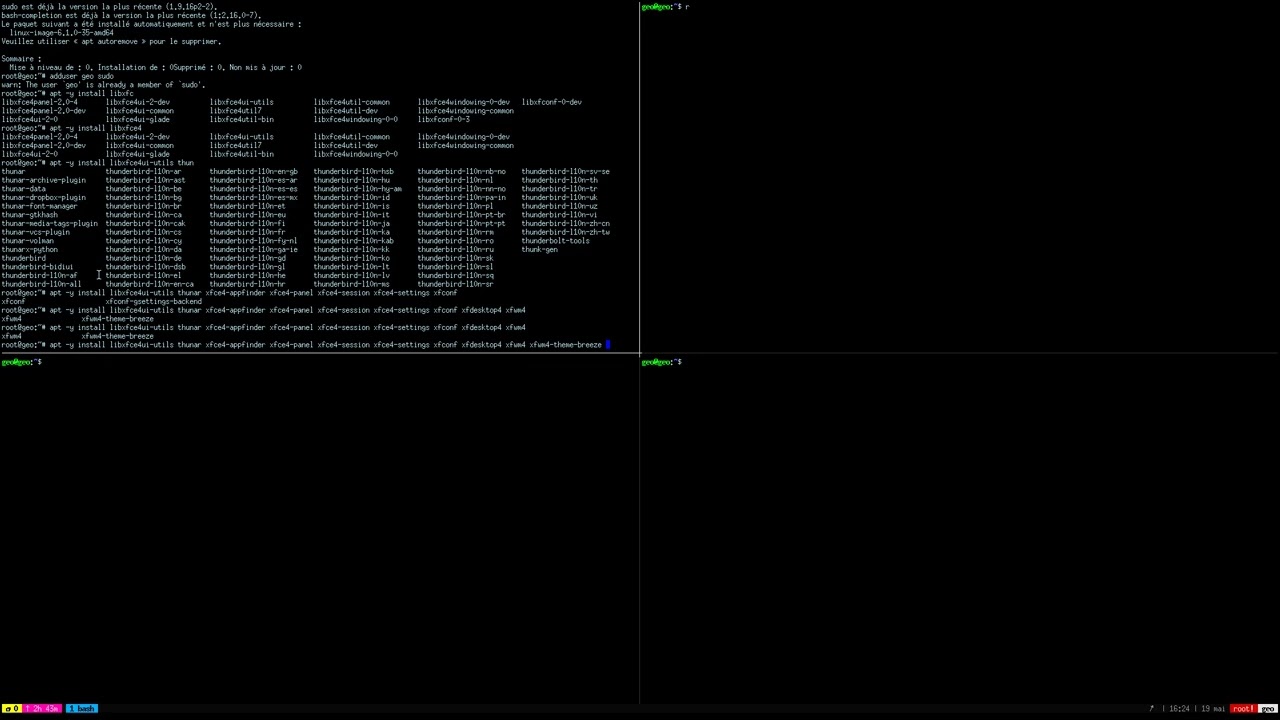Click the warn 'already a member of sudo' line
1280x720 pixels.
point(103,85)
